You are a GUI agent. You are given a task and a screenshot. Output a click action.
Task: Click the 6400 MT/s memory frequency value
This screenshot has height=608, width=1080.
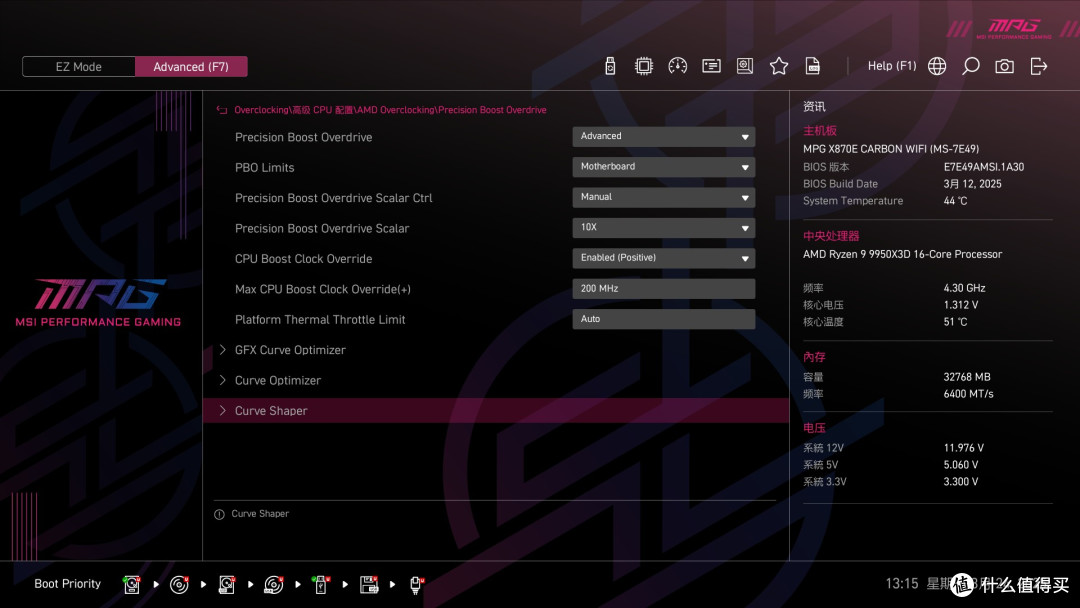[968, 394]
